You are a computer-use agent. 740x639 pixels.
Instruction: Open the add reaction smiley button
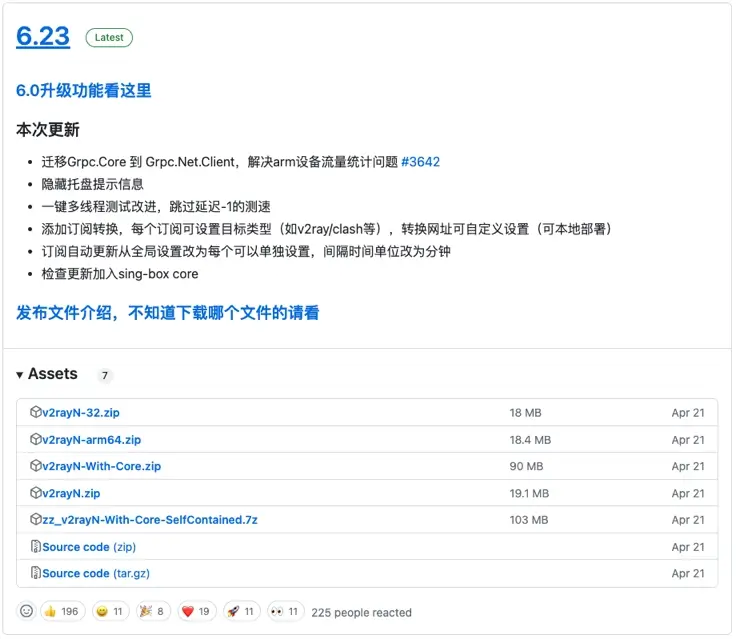click(26, 612)
